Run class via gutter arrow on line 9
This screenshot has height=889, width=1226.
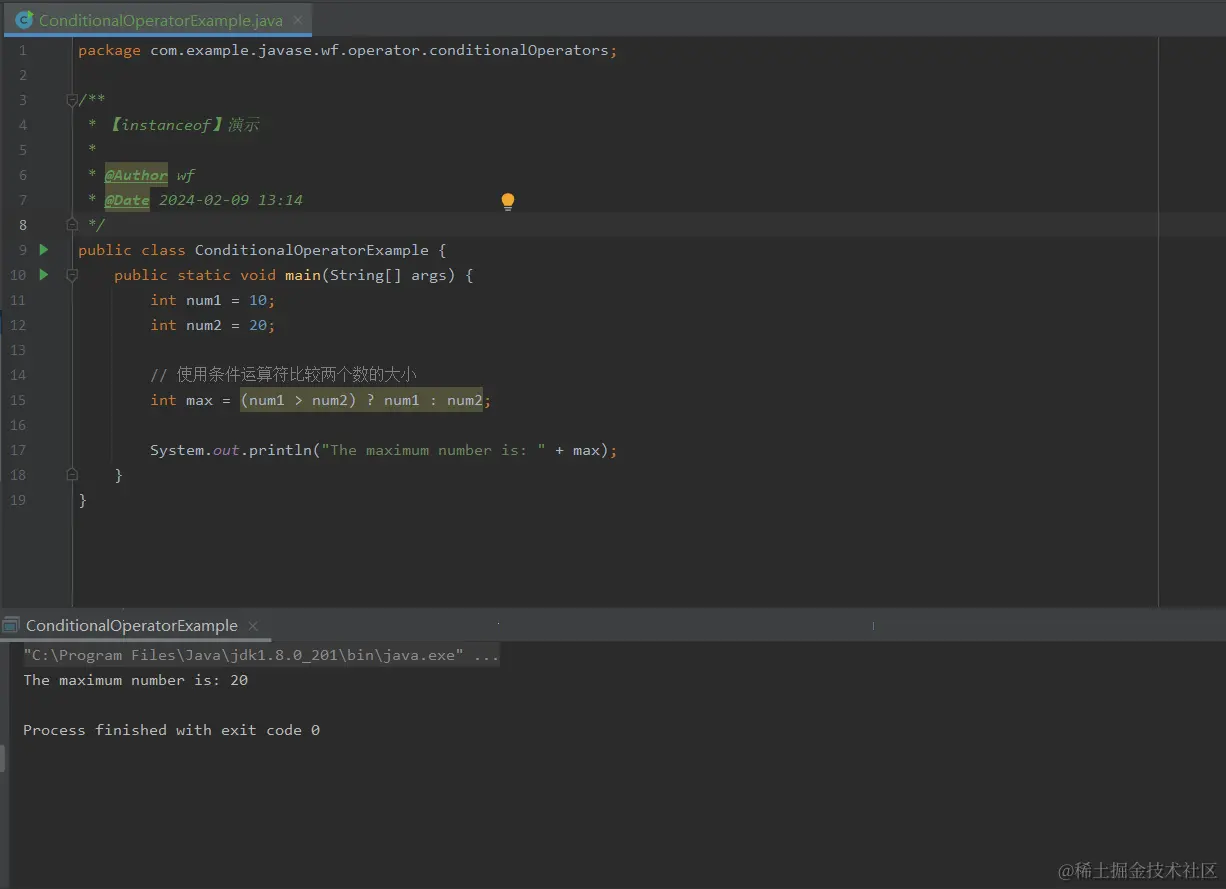(x=44, y=249)
